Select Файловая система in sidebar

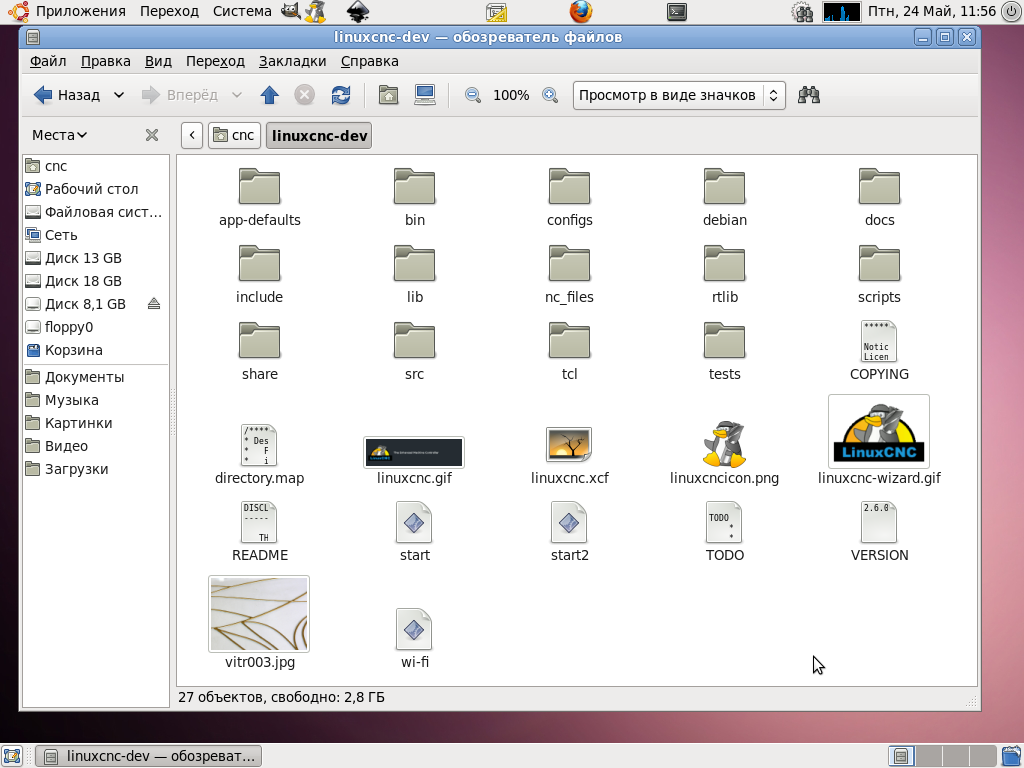(x=96, y=212)
